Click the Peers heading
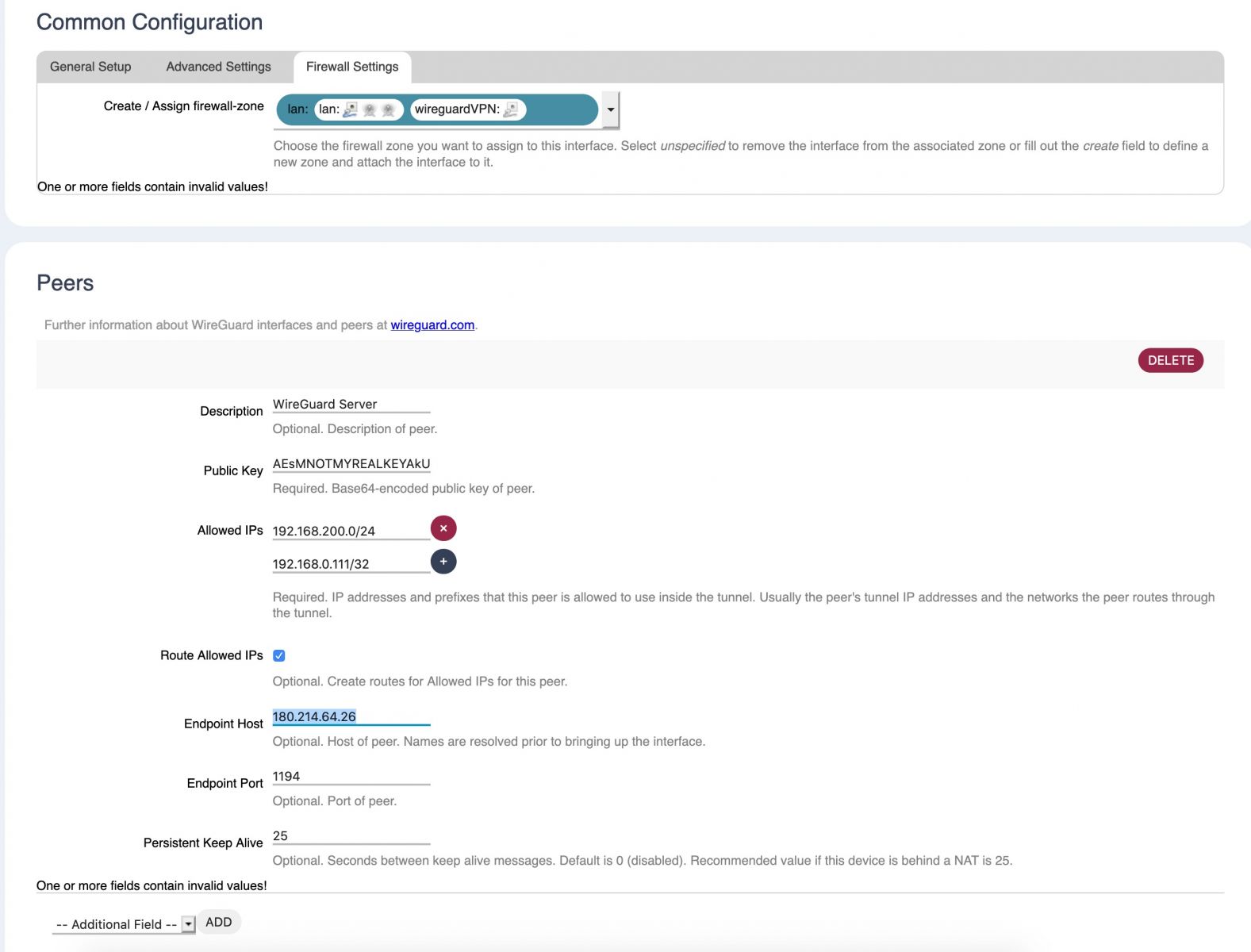The image size is (1251, 952). click(65, 283)
